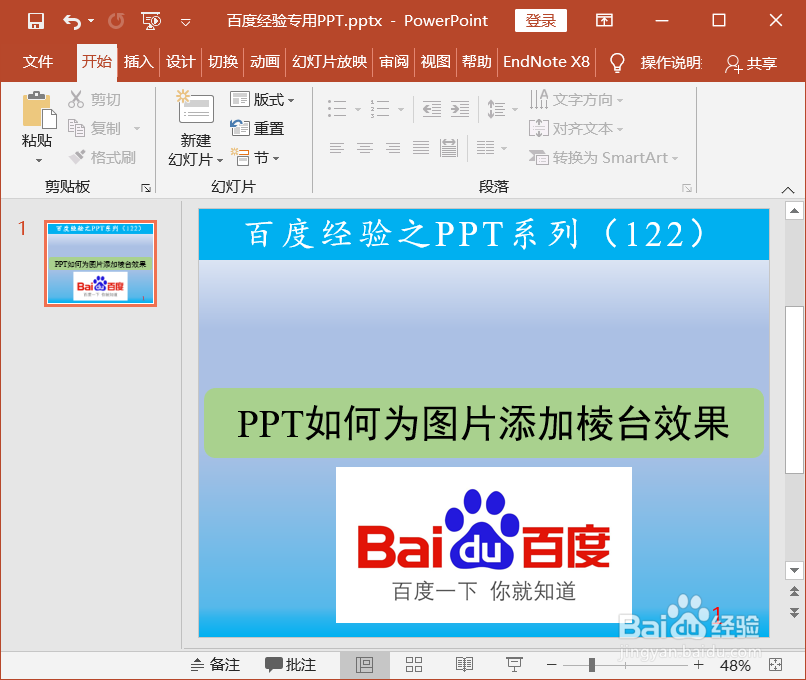Click the line spacing icon
Image resolution: width=806 pixels, height=680 pixels.
pos(497,109)
